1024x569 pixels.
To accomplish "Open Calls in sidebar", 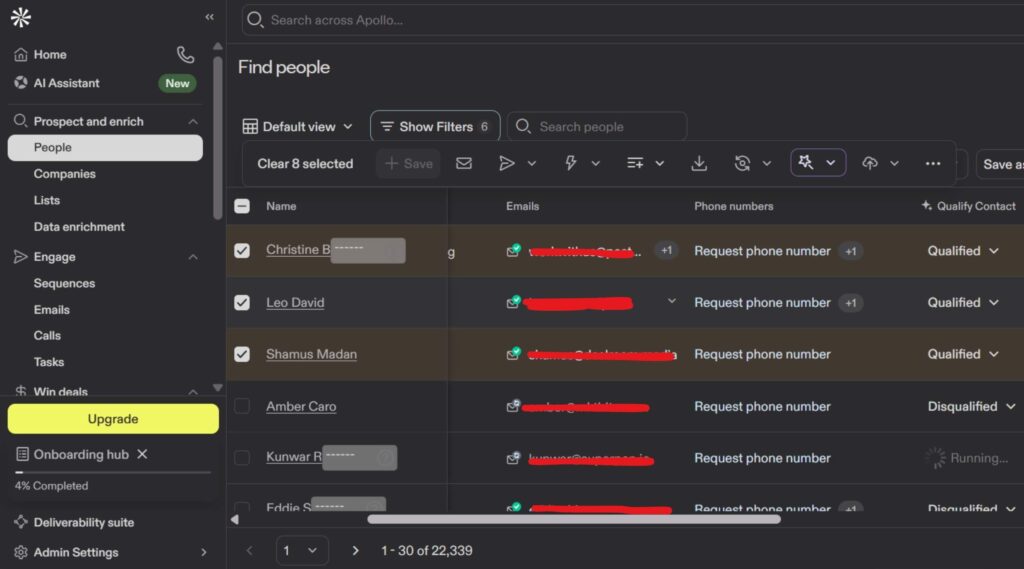I will (47, 335).
